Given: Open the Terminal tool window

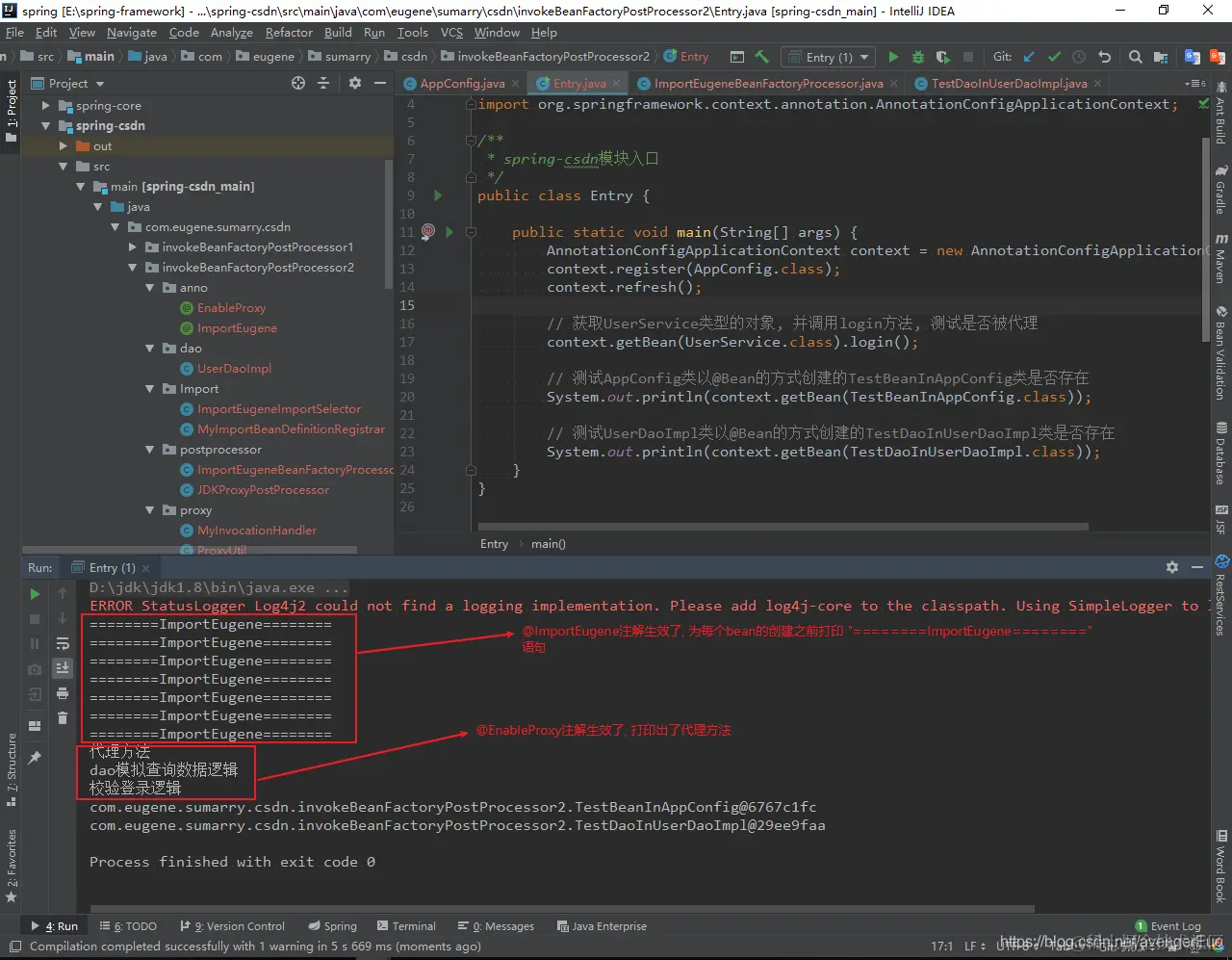Looking at the screenshot, I should click(406, 926).
